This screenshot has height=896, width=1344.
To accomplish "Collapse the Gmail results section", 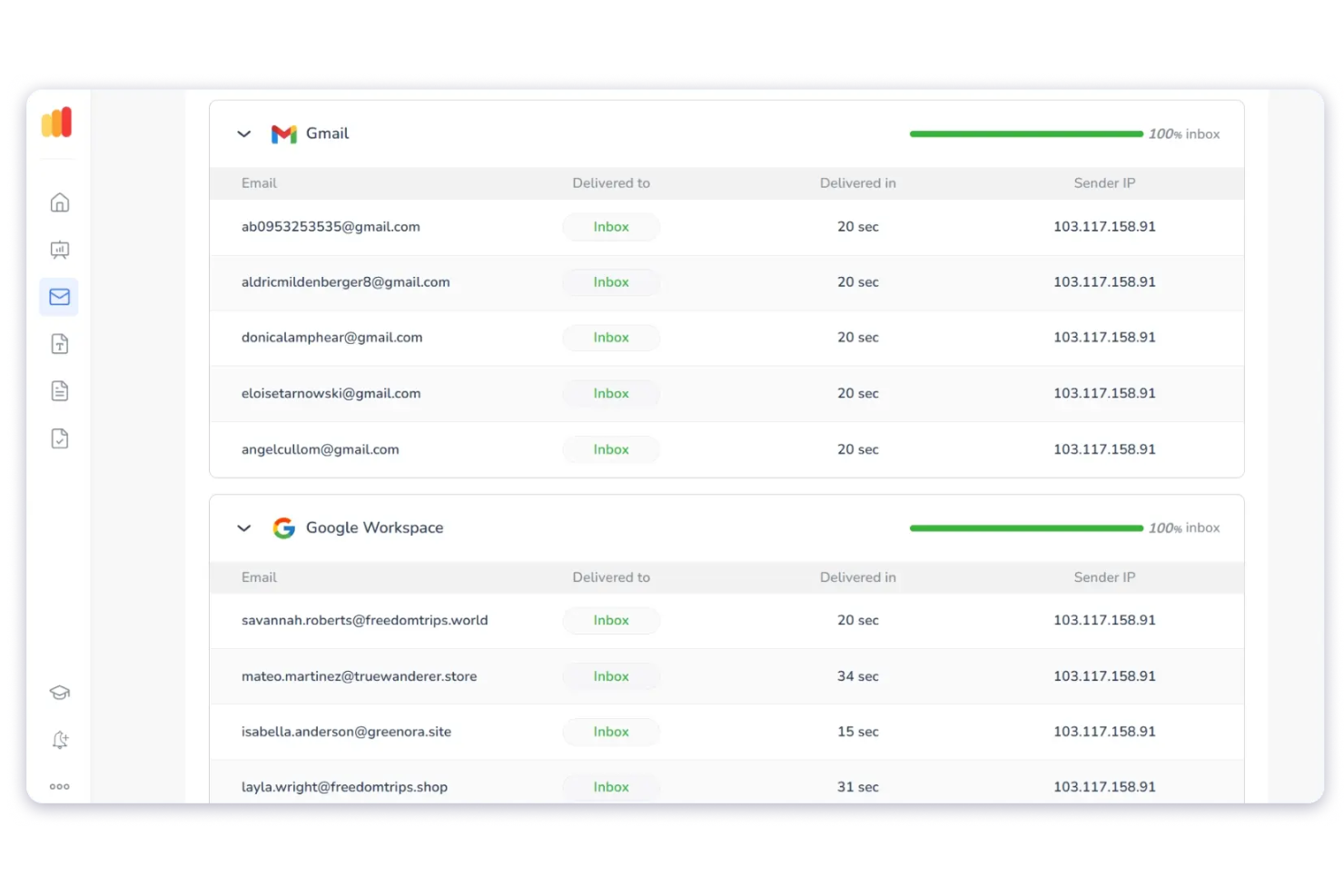I will coord(243,133).
